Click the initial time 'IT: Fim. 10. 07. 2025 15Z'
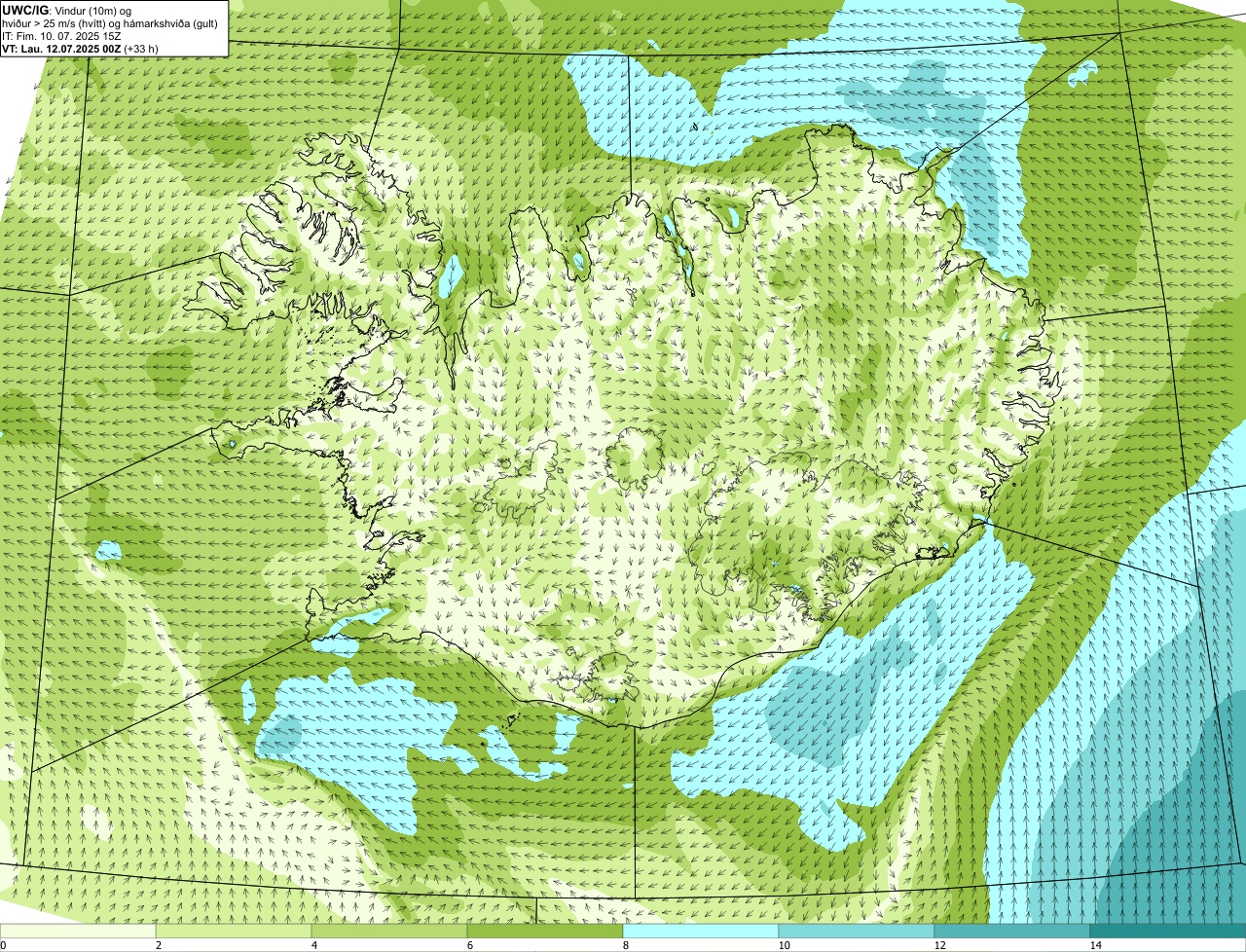The width and height of the screenshot is (1246, 952). point(61,35)
